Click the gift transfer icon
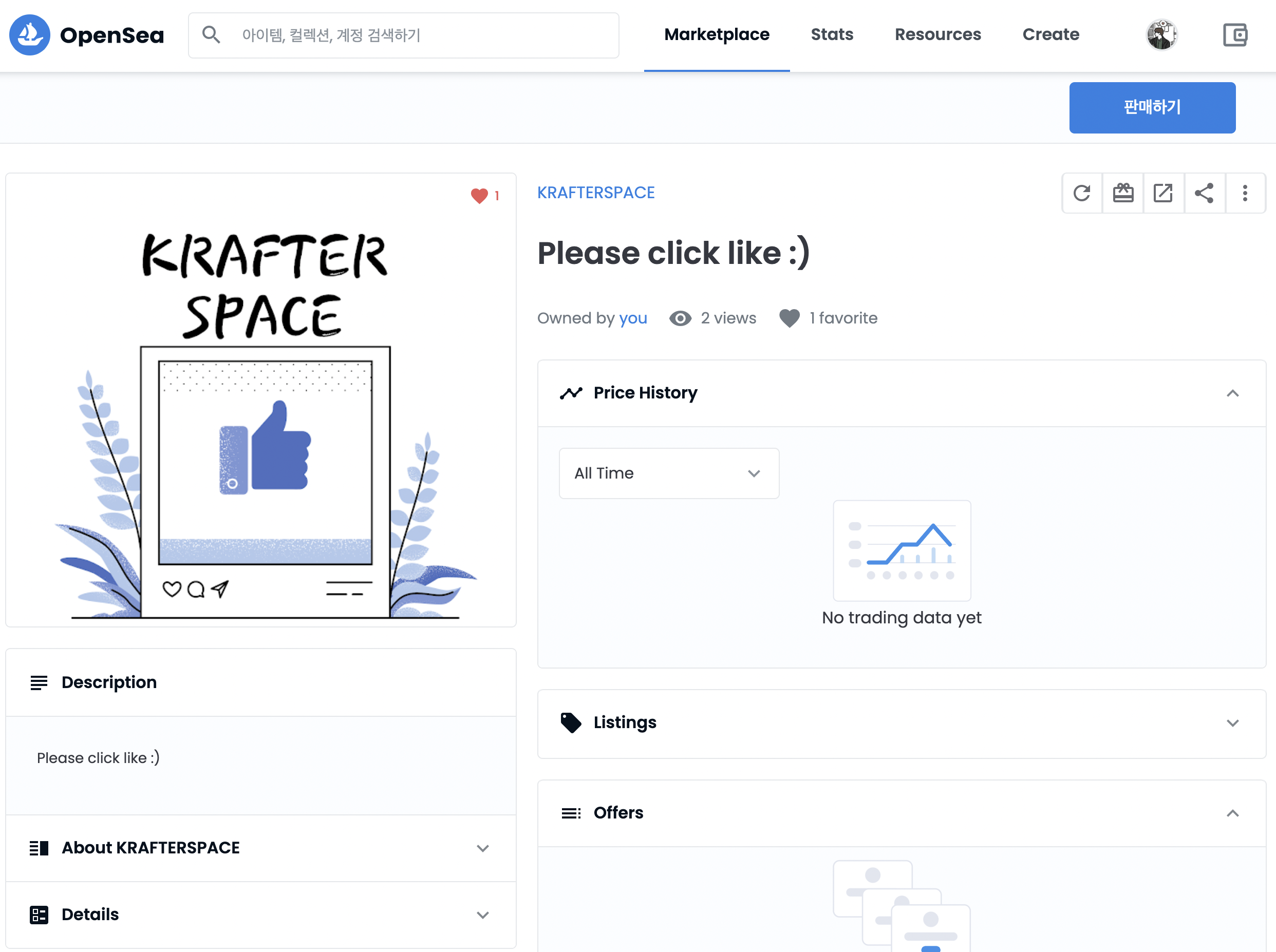This screenshot has width=1276, height=952. [1123, 193]
